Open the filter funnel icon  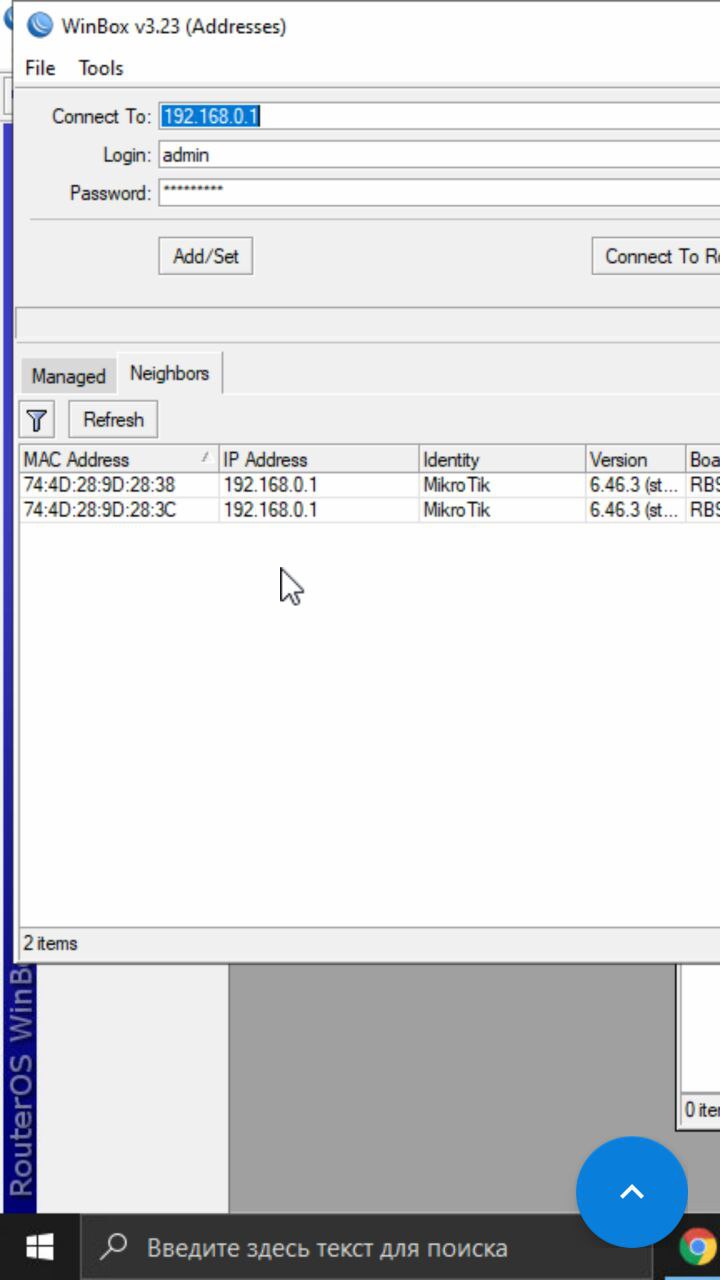point(37,420)
